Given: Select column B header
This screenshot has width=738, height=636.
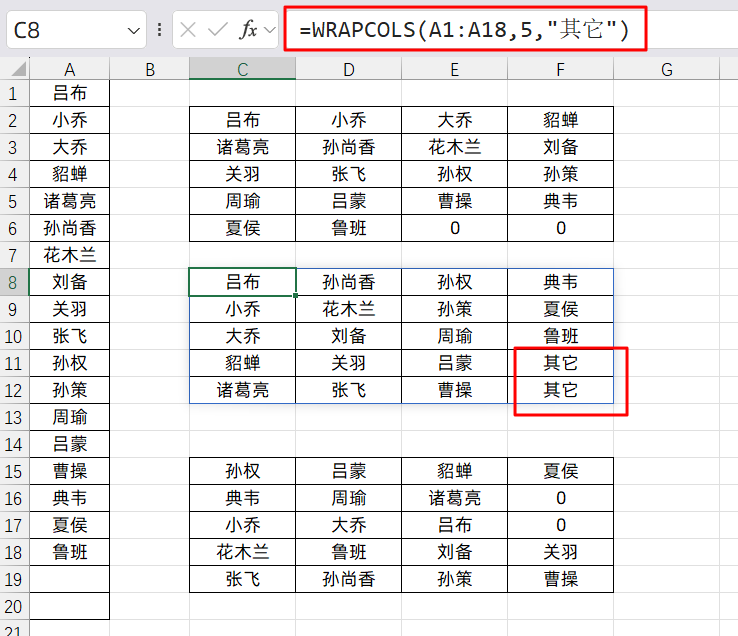Looking at the screenshot, I should [x=150, y=70].
